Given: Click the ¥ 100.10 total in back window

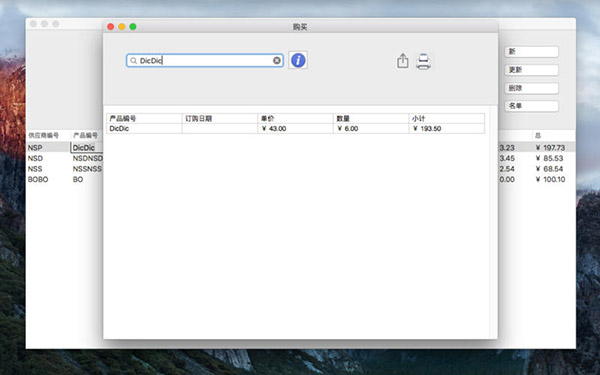Looking at the screenshot, I should point(550,179).
